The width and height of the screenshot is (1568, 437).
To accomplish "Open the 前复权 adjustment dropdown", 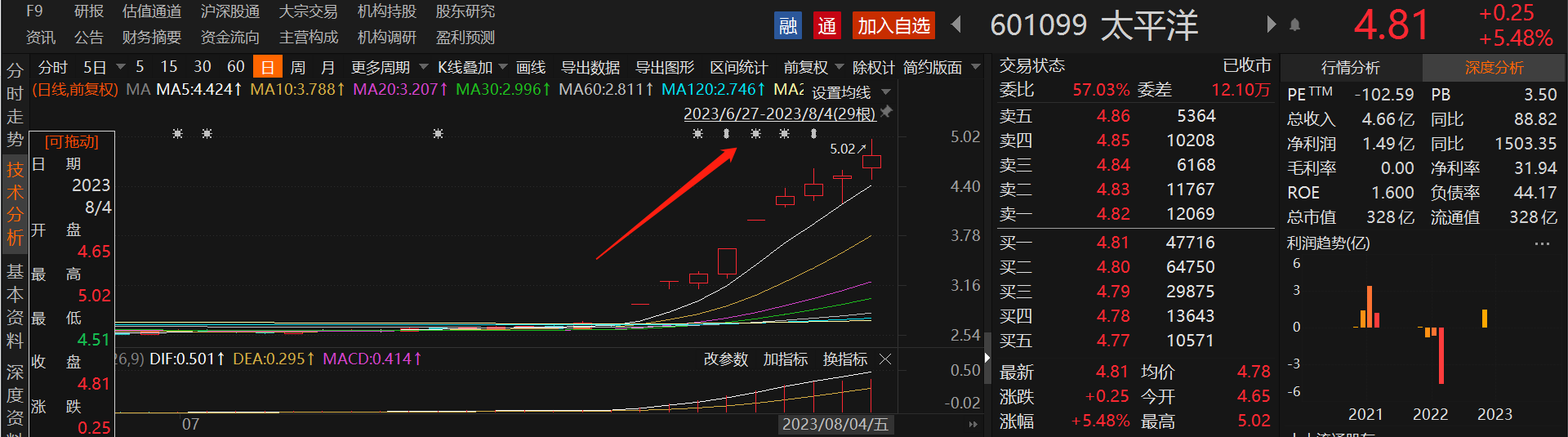I will 813,67.
